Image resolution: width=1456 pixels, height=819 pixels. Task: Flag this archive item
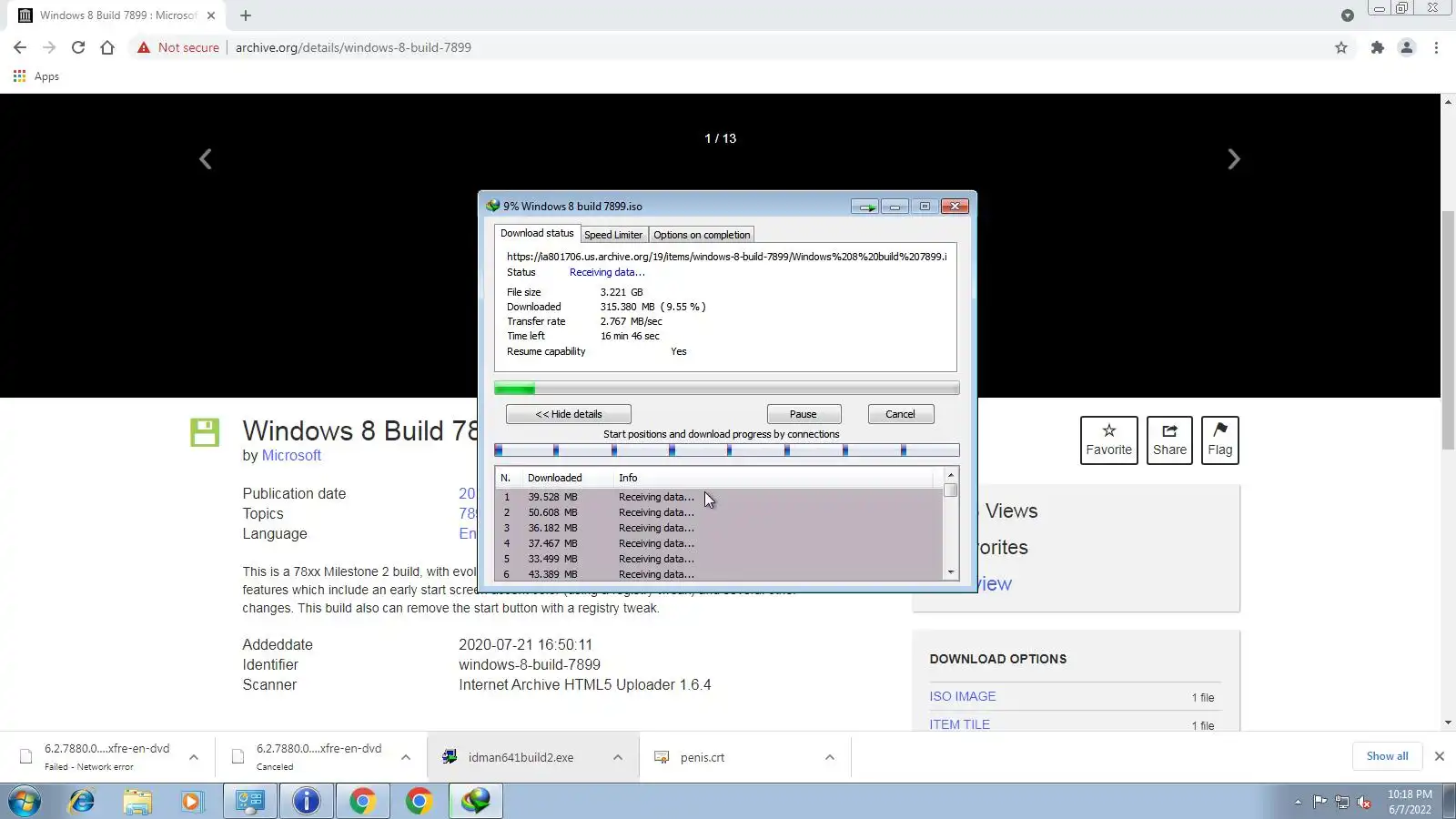[x=1220, y=440]
